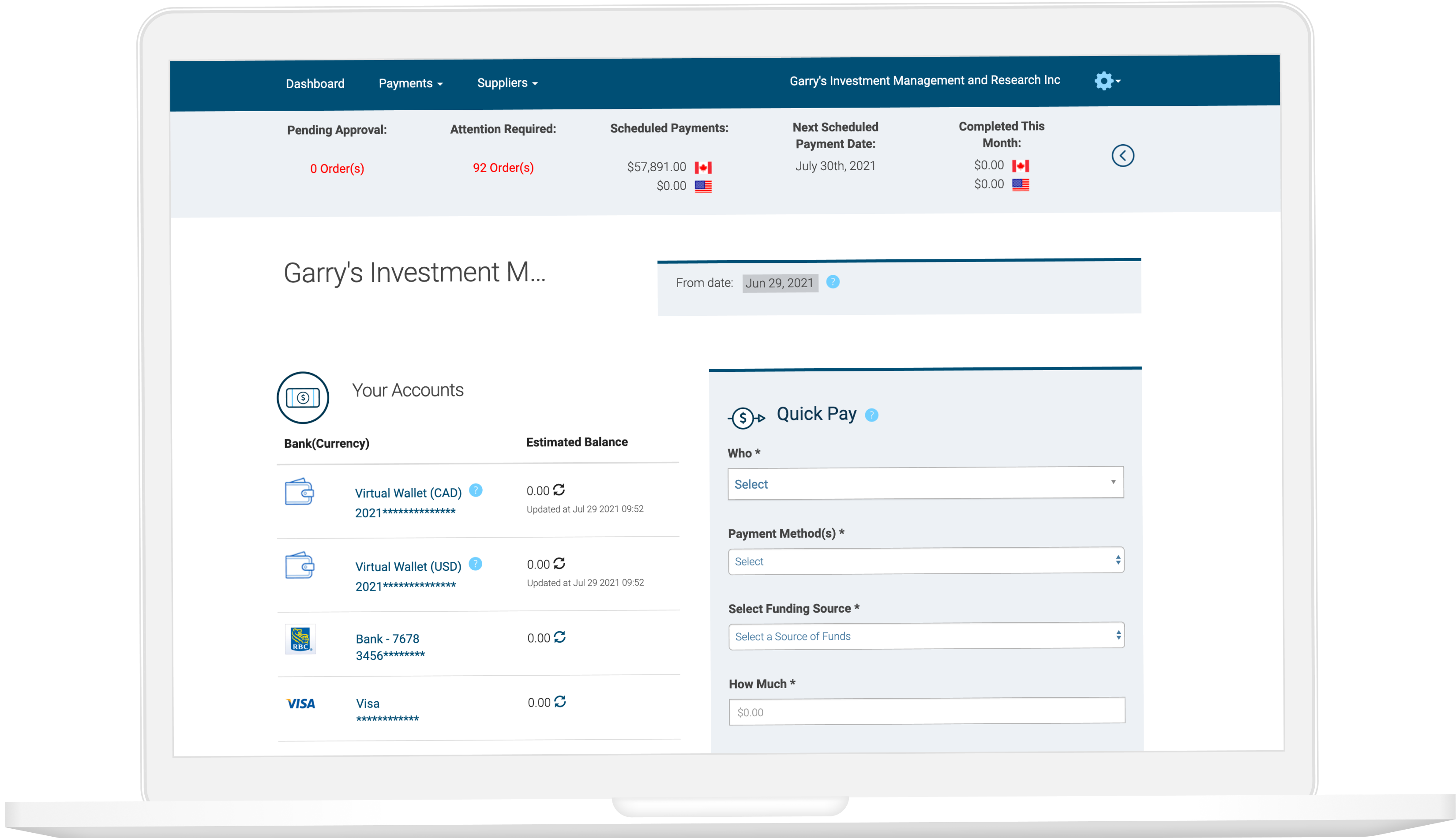Click help icon beside Virtual Wallet (CAD)
The width and height of the screenshot is (1456, 838).
[x=476, y=490]
